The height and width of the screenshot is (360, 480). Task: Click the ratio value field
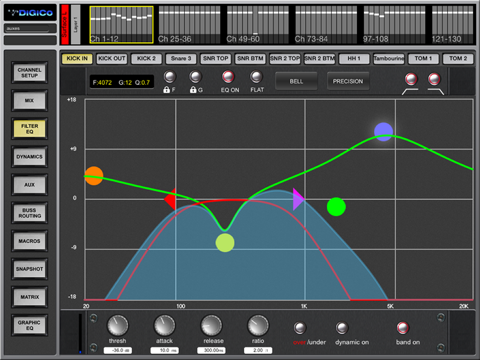(258, 350)
